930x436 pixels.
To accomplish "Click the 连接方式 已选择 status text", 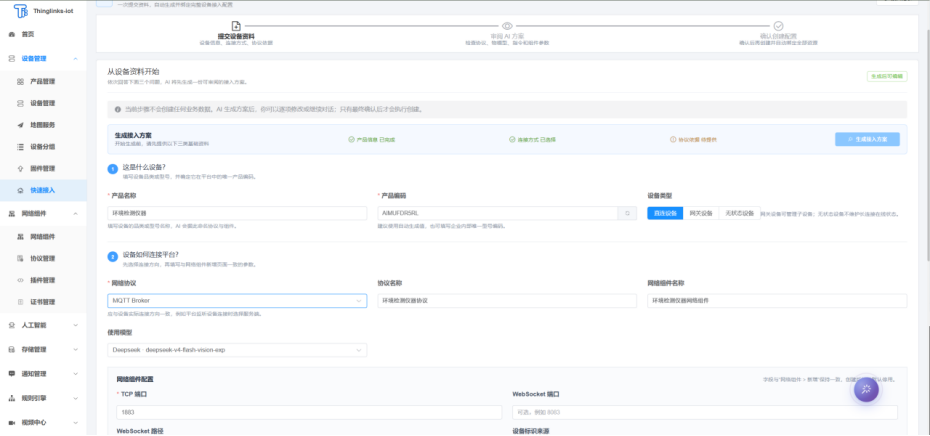I will point(536,139).
